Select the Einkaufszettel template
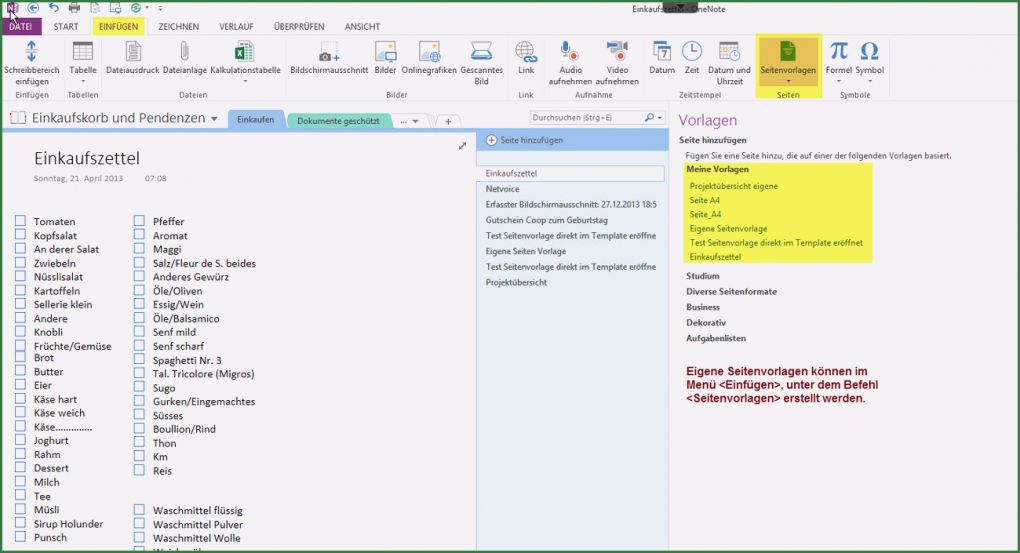Viewport: 1020px width, 553px height. (715, 257)
